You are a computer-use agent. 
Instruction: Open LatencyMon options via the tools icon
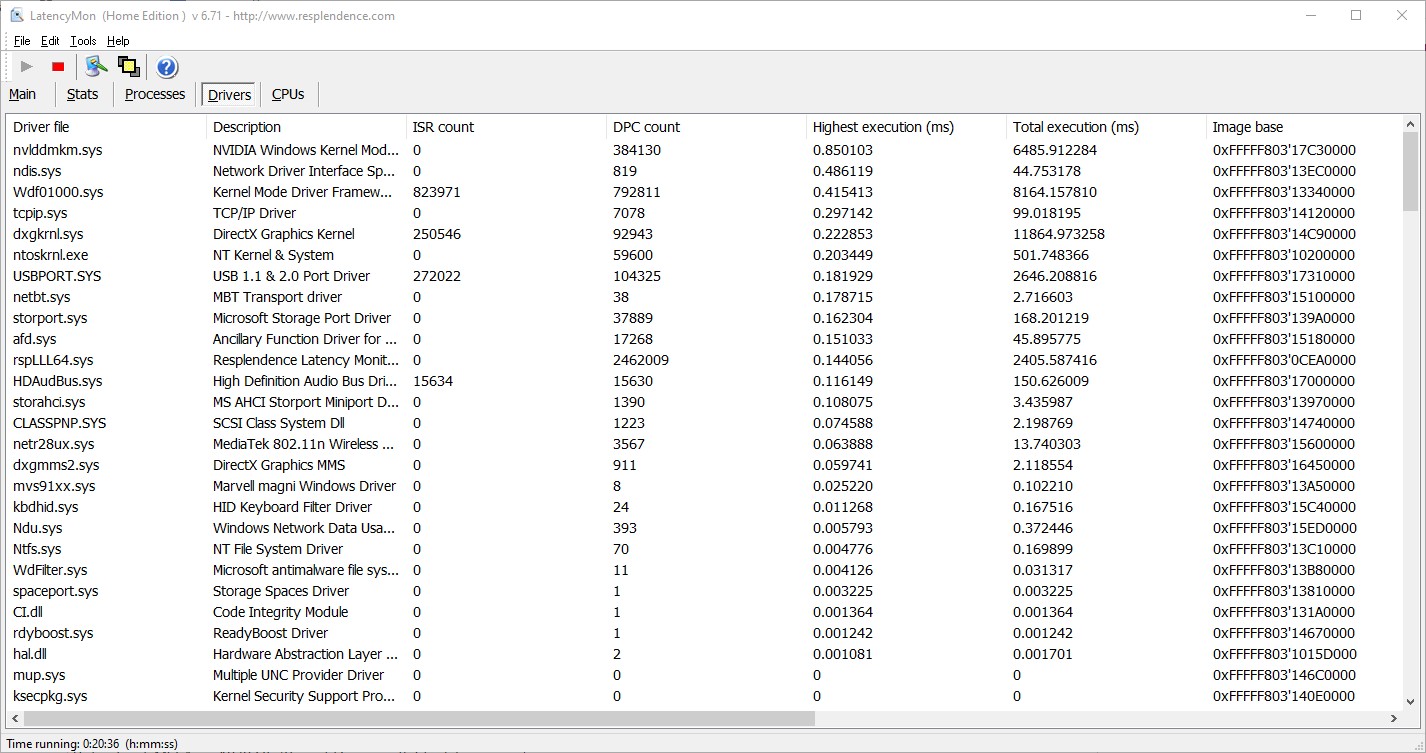(x=96, y=64)
